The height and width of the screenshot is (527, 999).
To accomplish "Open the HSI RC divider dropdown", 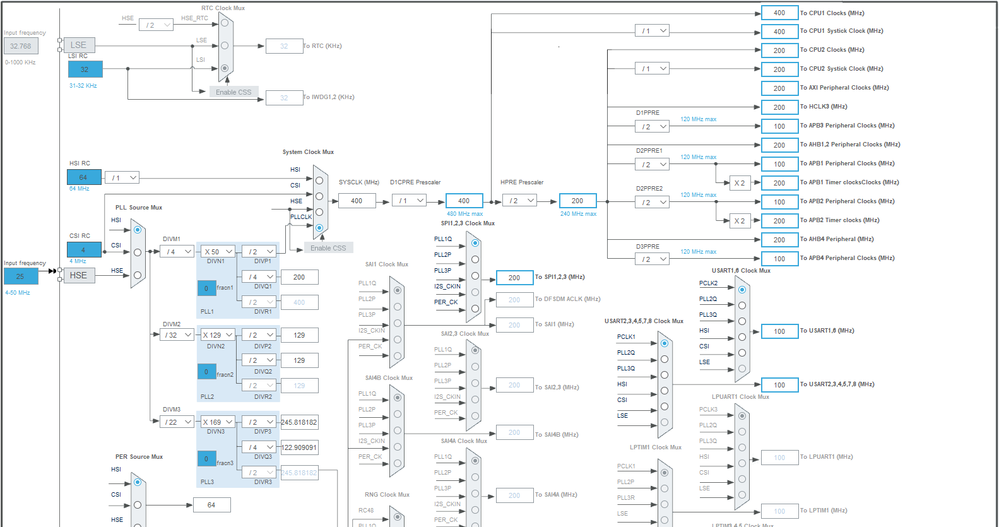I will pyautogui.click(x=122, y=178).
